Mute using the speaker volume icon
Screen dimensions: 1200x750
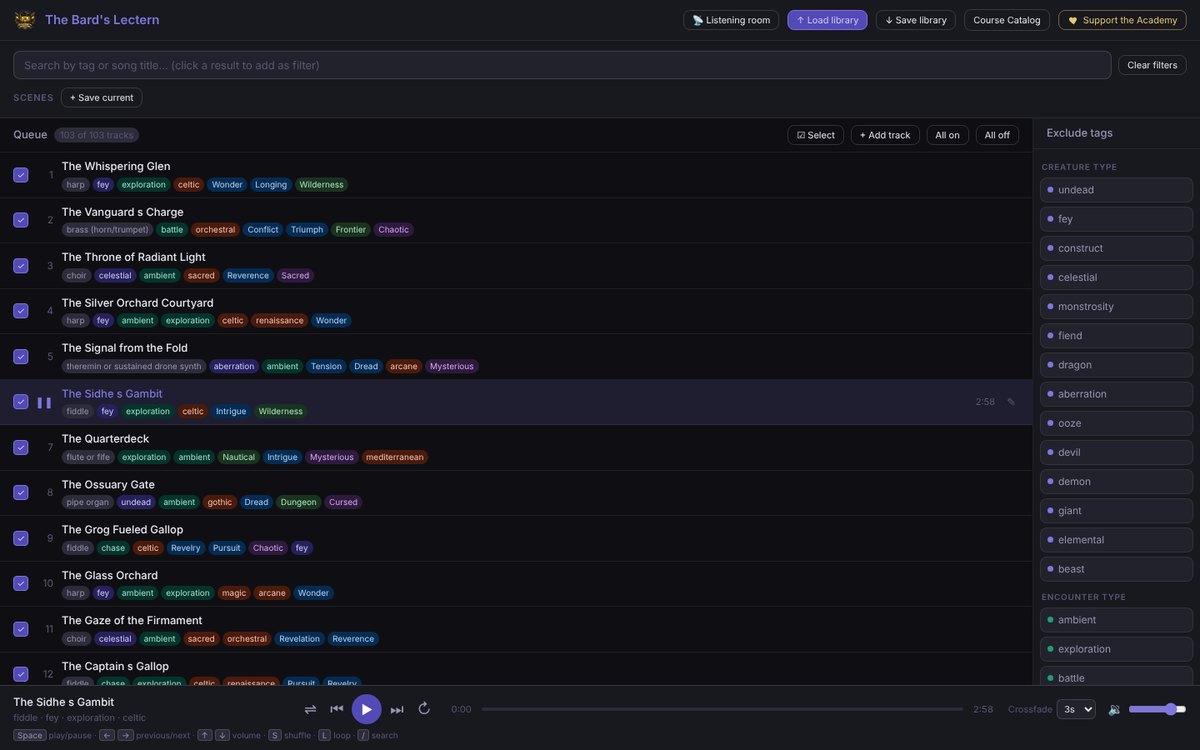click(1115, 709)
